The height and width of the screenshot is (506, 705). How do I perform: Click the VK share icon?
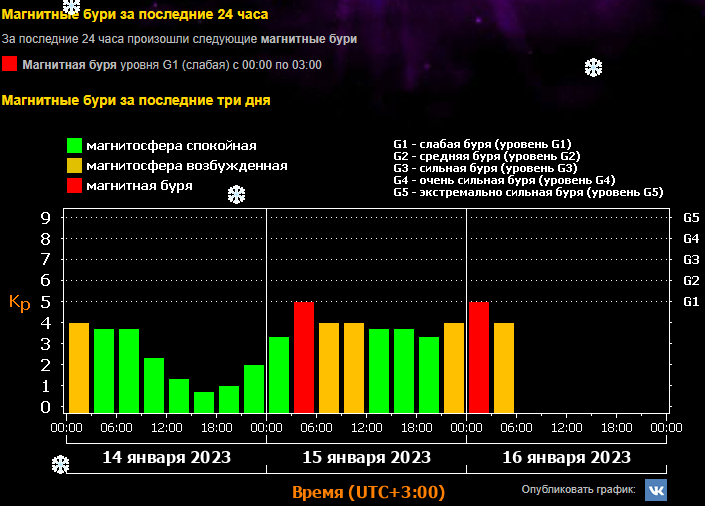[x=656, y=490]
